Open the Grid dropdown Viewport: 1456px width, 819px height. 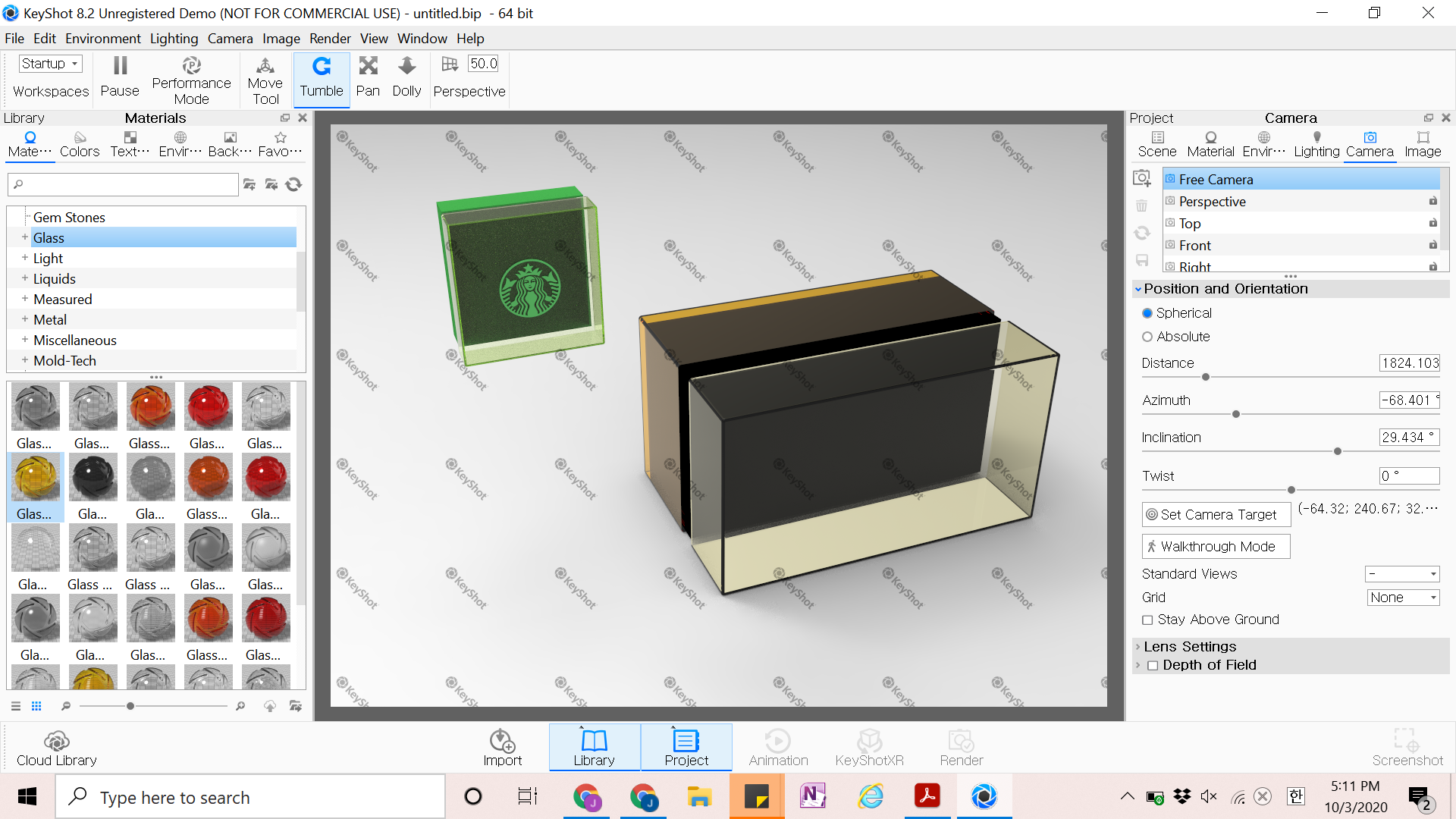1402,598
